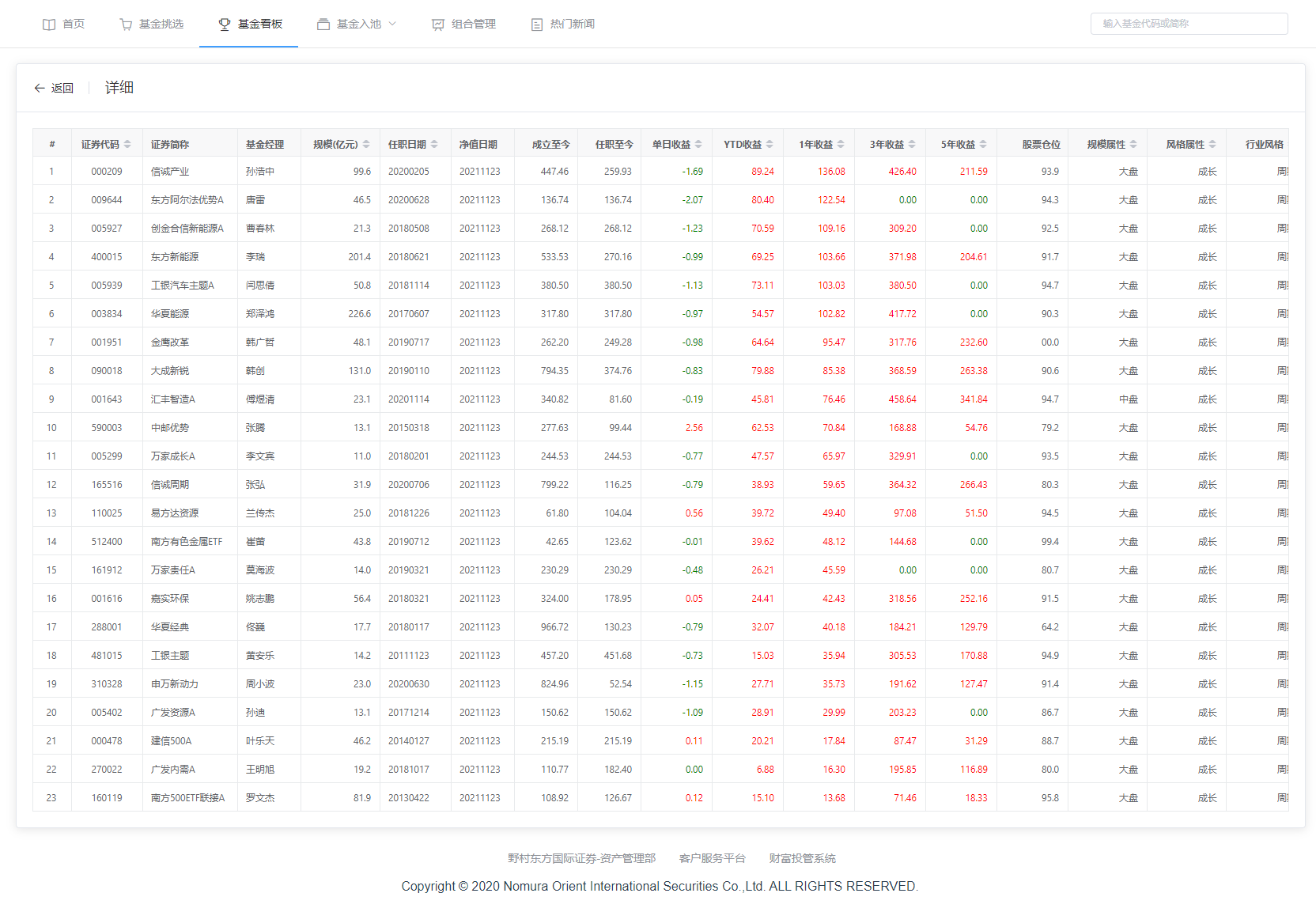Sort by 5年收益 column arrows
The width and height of the screenshot is (1316, 912).
[x=983, y=144]
